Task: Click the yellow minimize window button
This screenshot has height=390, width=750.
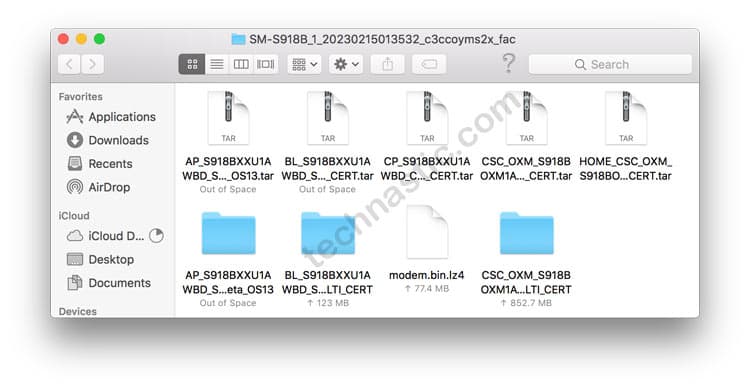Action: coord(81,39)
